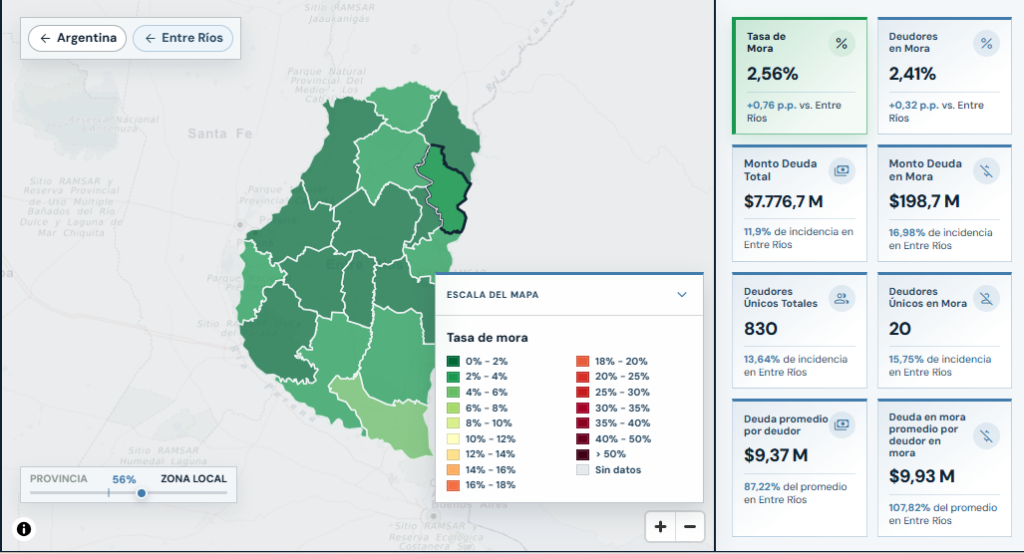Go back to Argentina map view
This screenshot has width=1024, height=554.
(x=77, y=38)
